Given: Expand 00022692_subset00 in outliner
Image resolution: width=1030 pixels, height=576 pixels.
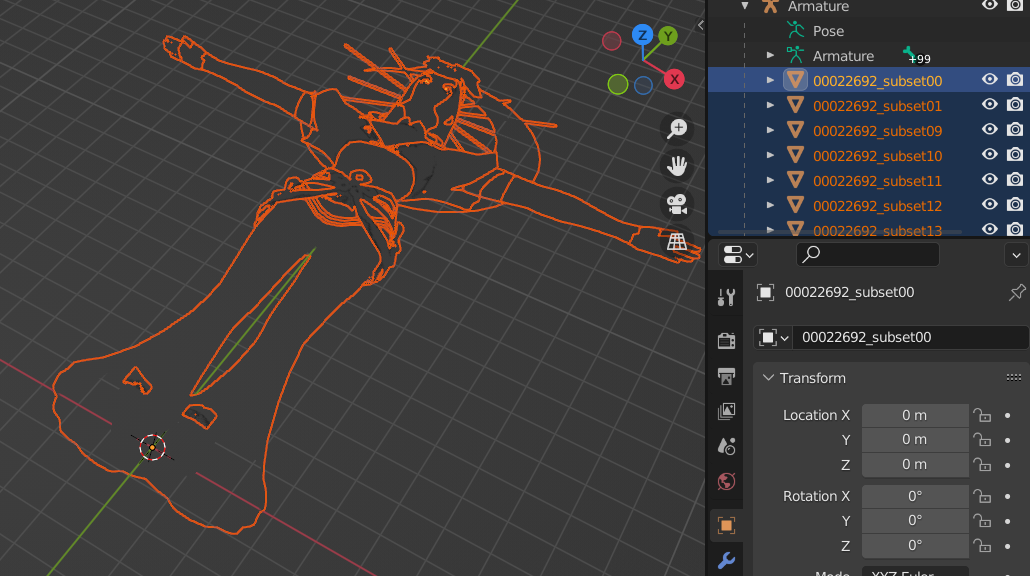Looking at the screenshot, I should click(770, 80).
